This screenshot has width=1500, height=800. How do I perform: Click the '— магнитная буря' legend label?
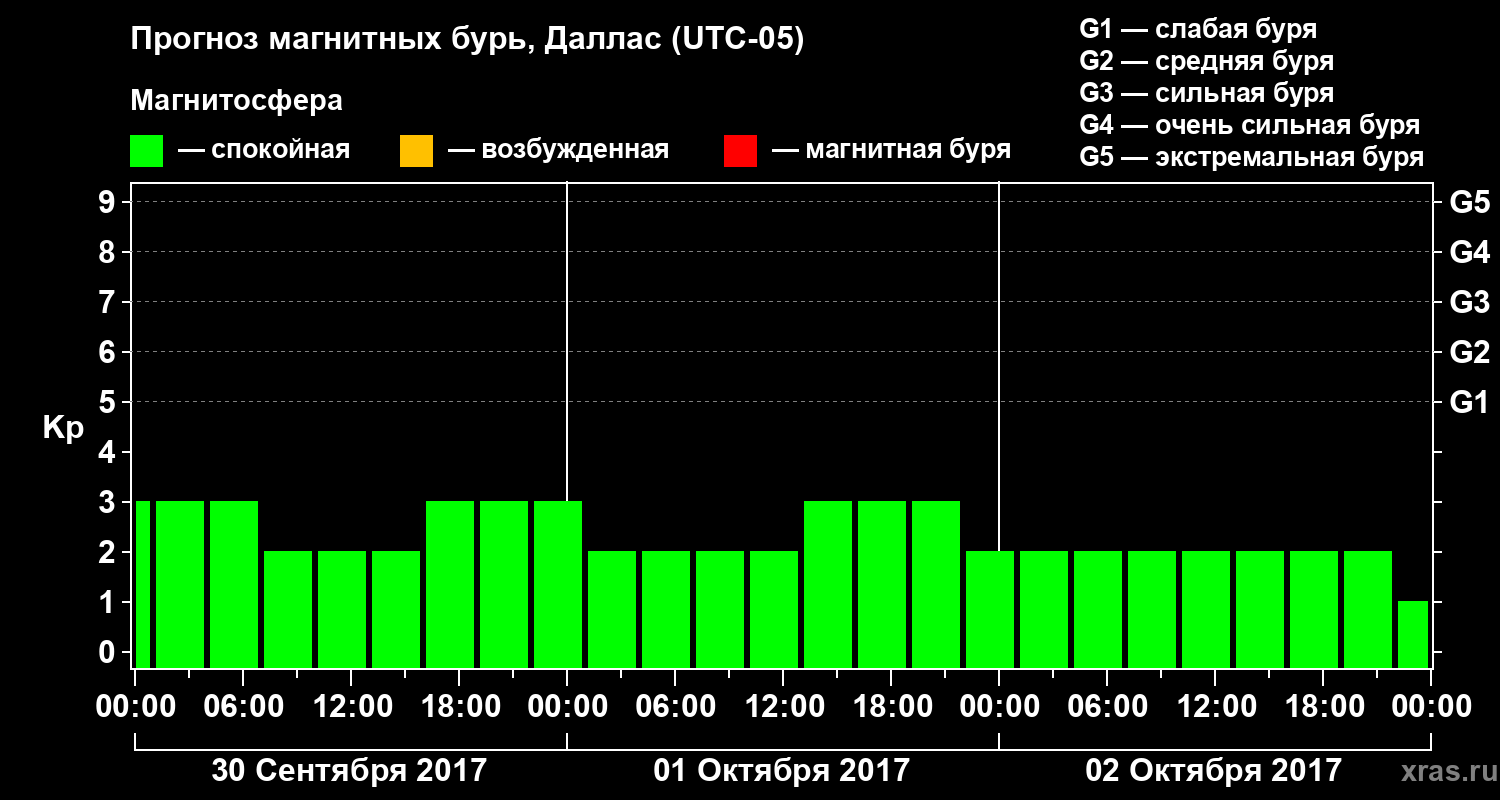pos(891,150)
